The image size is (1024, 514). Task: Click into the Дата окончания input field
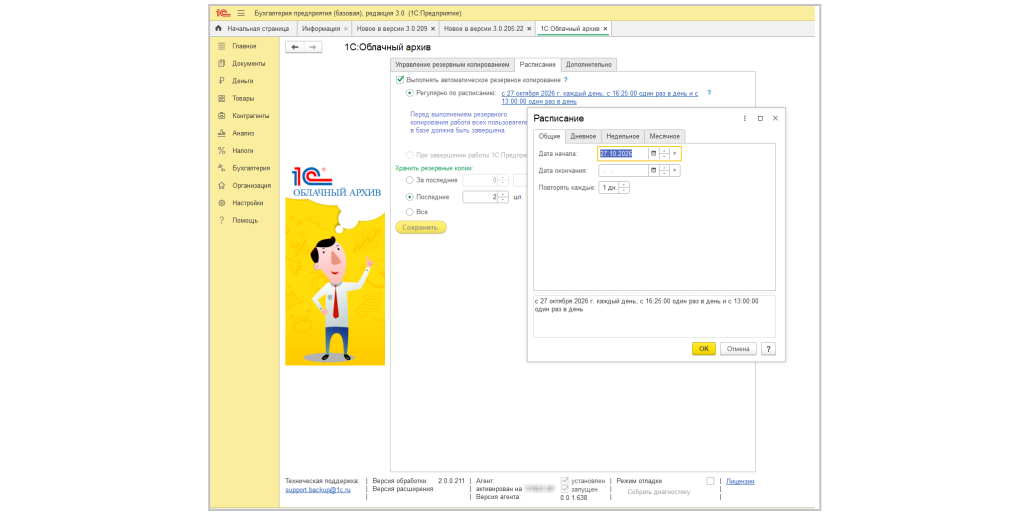(623, 170)
